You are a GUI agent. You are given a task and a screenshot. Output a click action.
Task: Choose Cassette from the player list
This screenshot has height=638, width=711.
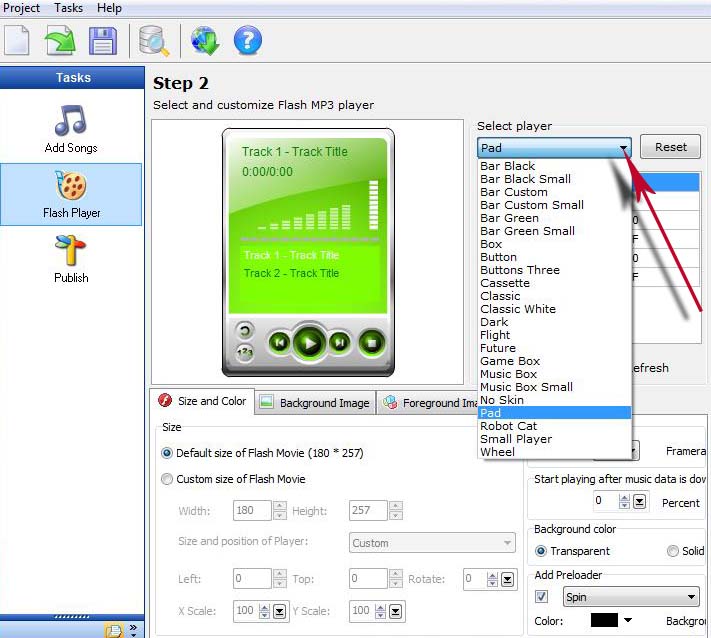click(505, 283)
